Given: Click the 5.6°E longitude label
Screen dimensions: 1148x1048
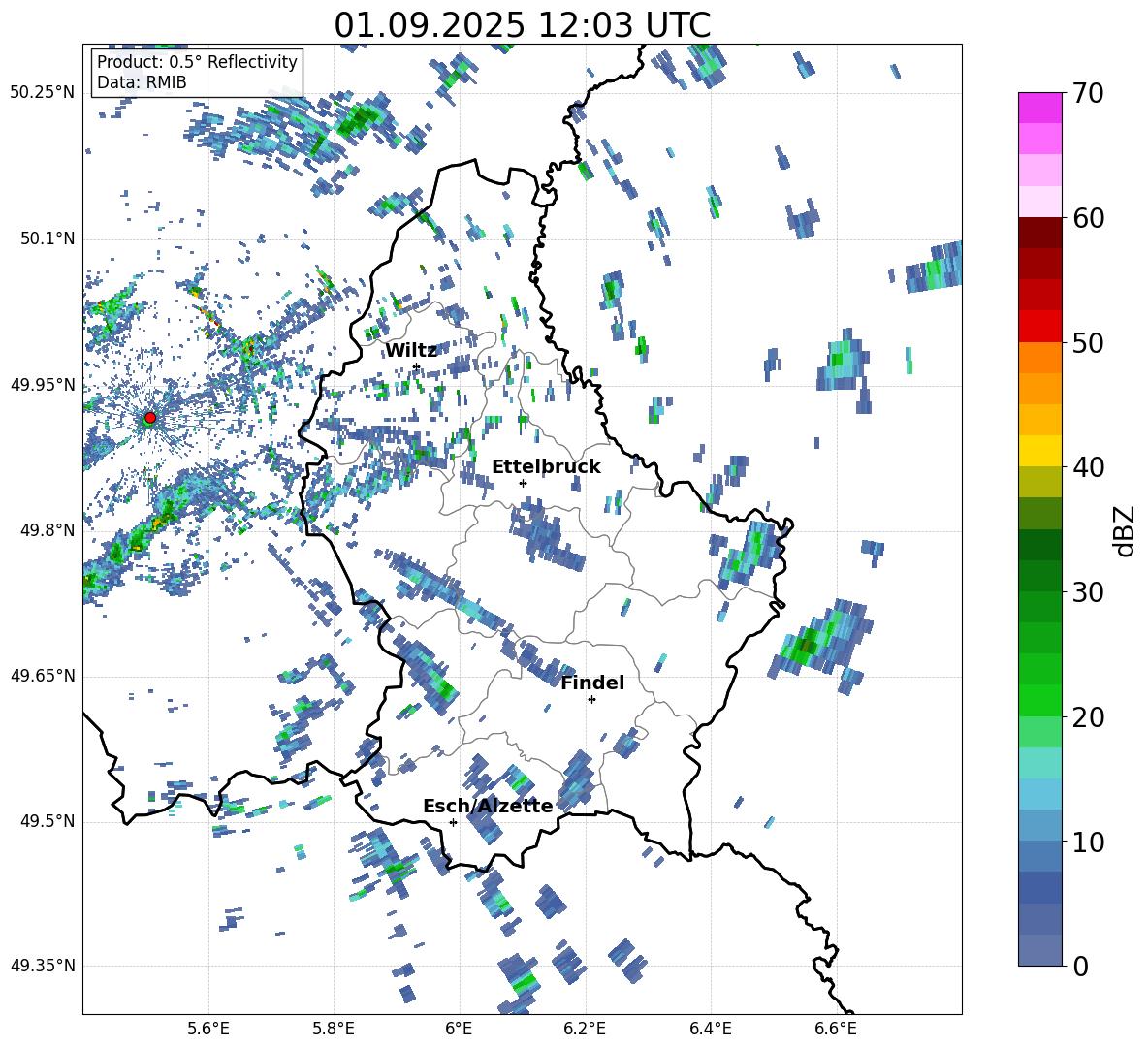Looking at the screenshot, I should pyautogui.click(x=208, y=1030).
